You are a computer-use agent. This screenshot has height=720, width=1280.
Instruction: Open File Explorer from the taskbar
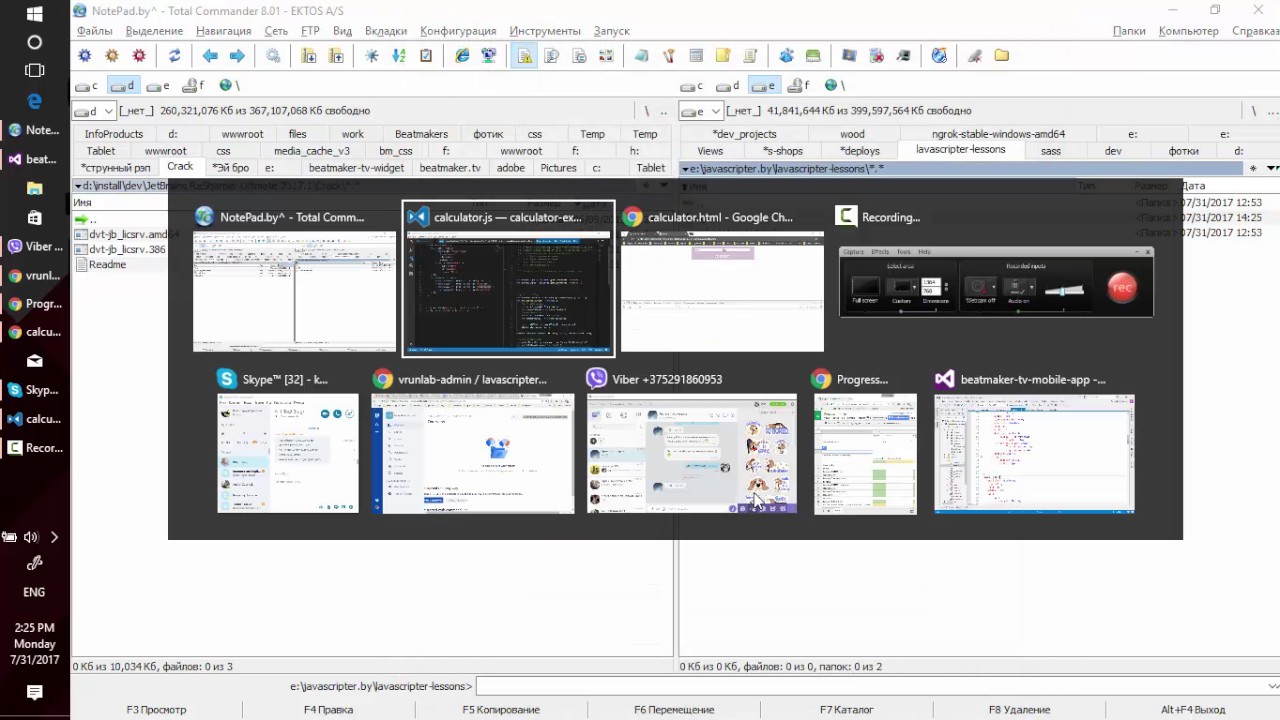(x=34, y=188)
